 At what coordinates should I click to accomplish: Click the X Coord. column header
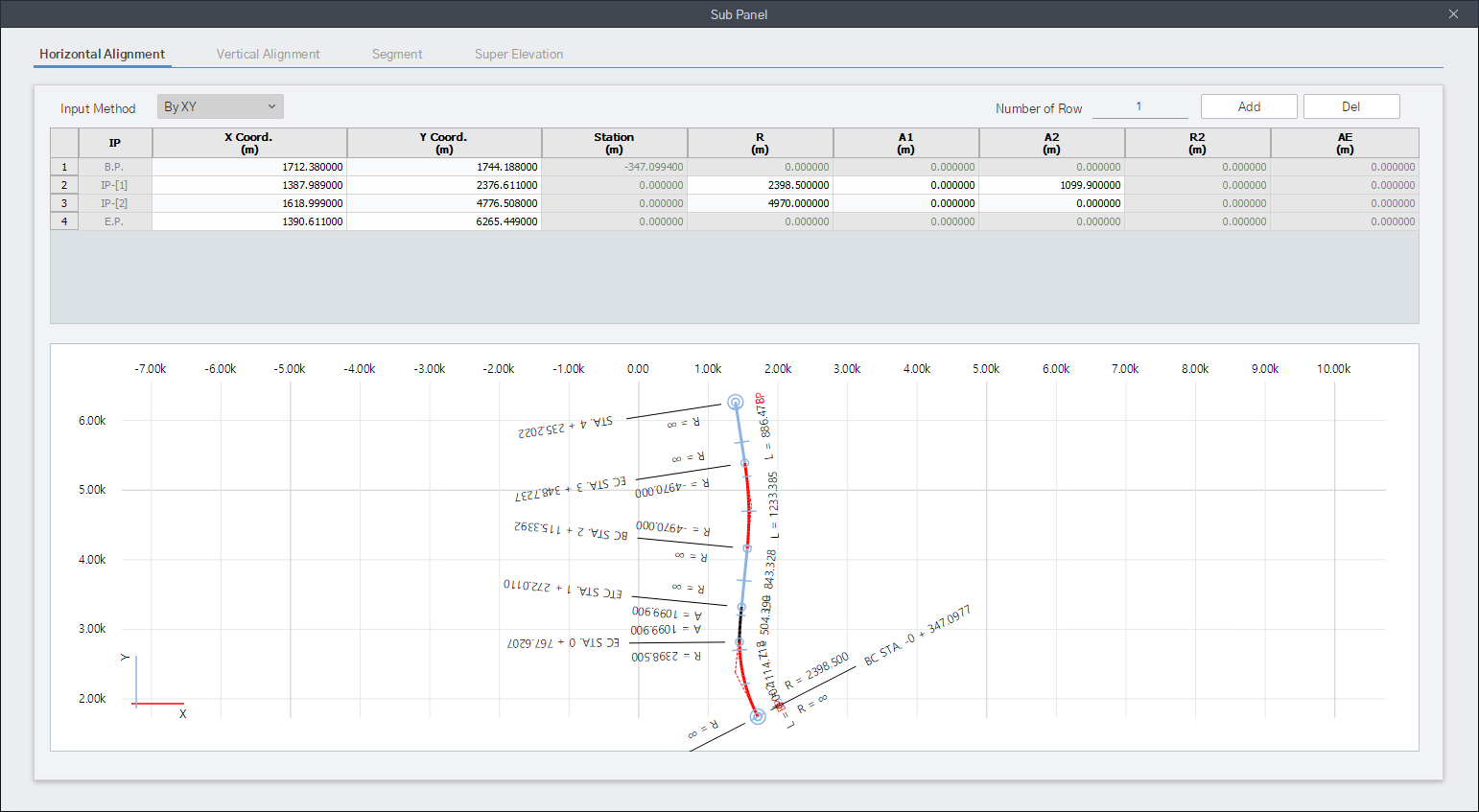249,143
